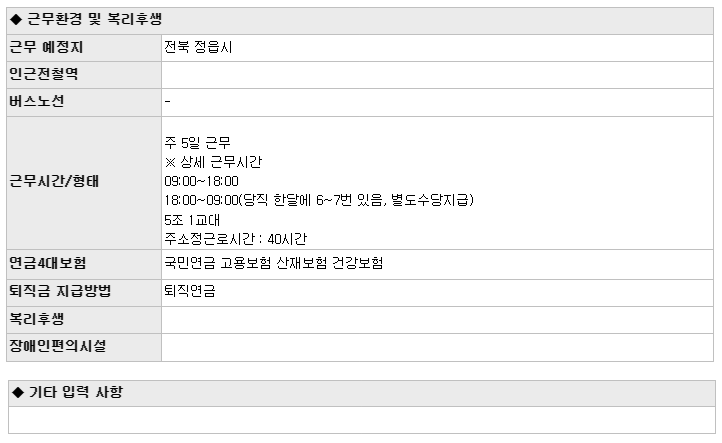Image resolution: width=722 pixels, height=443 pixels.
Task: Click the 국민연금 고용보험 산재보험 건강보험 text
Action: [x=274, y=263]
